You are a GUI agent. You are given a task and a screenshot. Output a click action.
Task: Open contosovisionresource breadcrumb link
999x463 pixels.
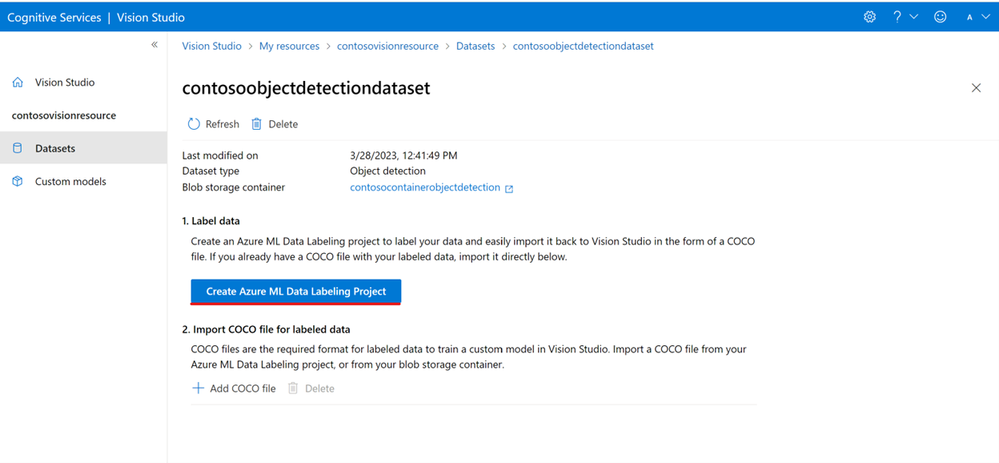[387, 46]
